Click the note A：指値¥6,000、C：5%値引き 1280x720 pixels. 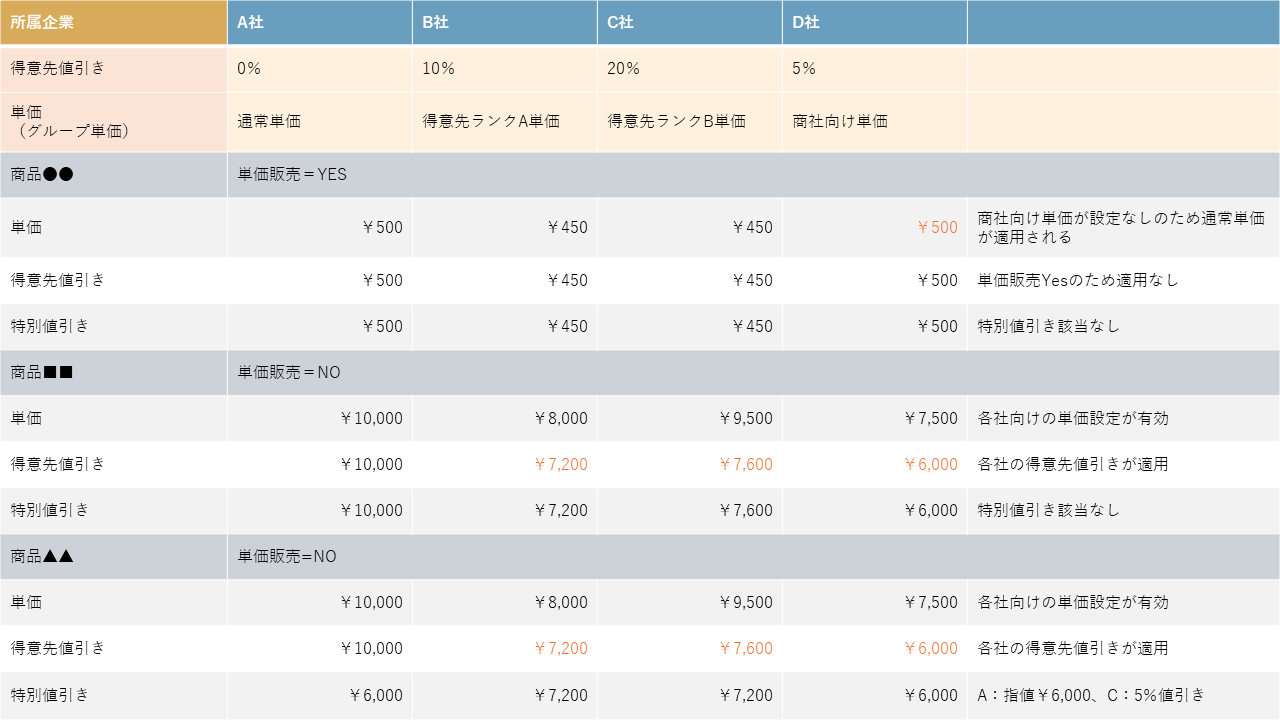[1091, 695]
